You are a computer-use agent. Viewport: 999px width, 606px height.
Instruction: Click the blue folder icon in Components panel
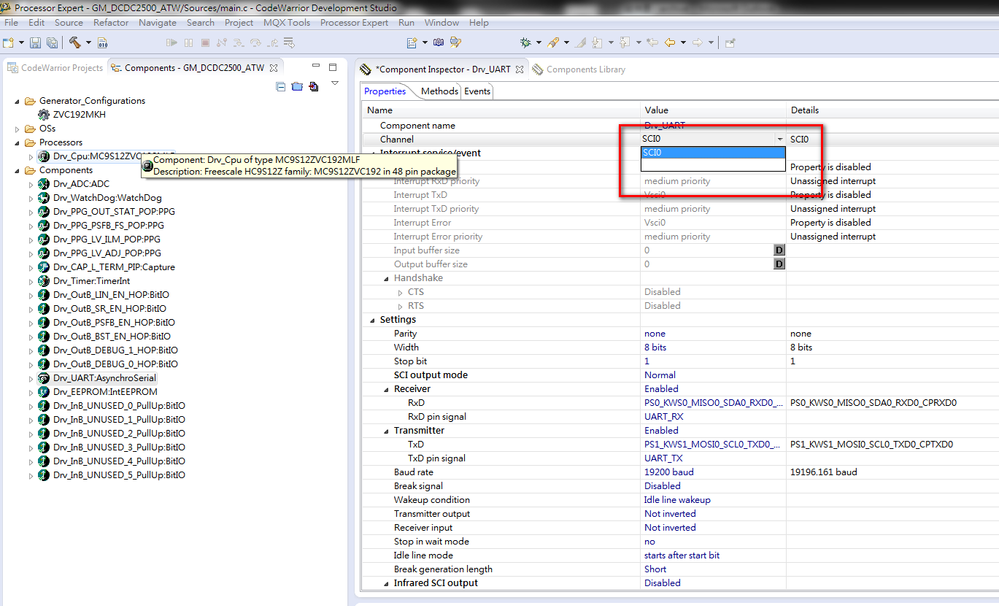pos(297,87)
